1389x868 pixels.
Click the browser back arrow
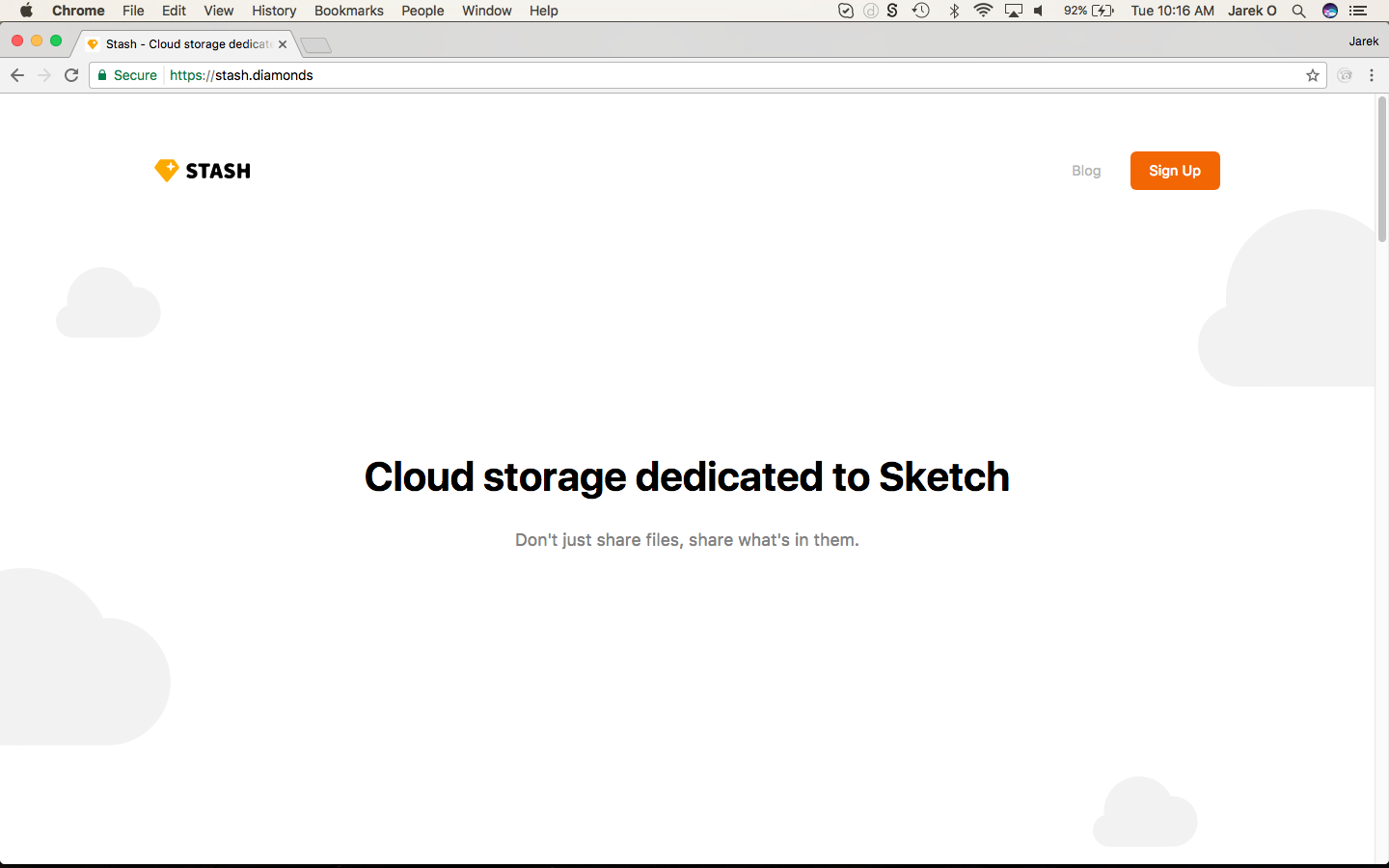(17, 75)
